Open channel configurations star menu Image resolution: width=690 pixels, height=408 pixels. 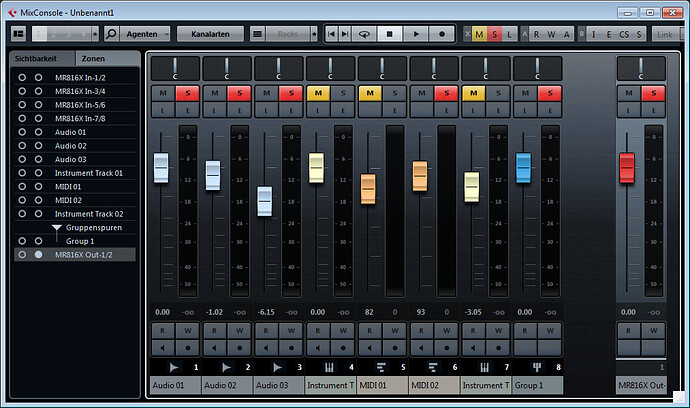(95, 34)
